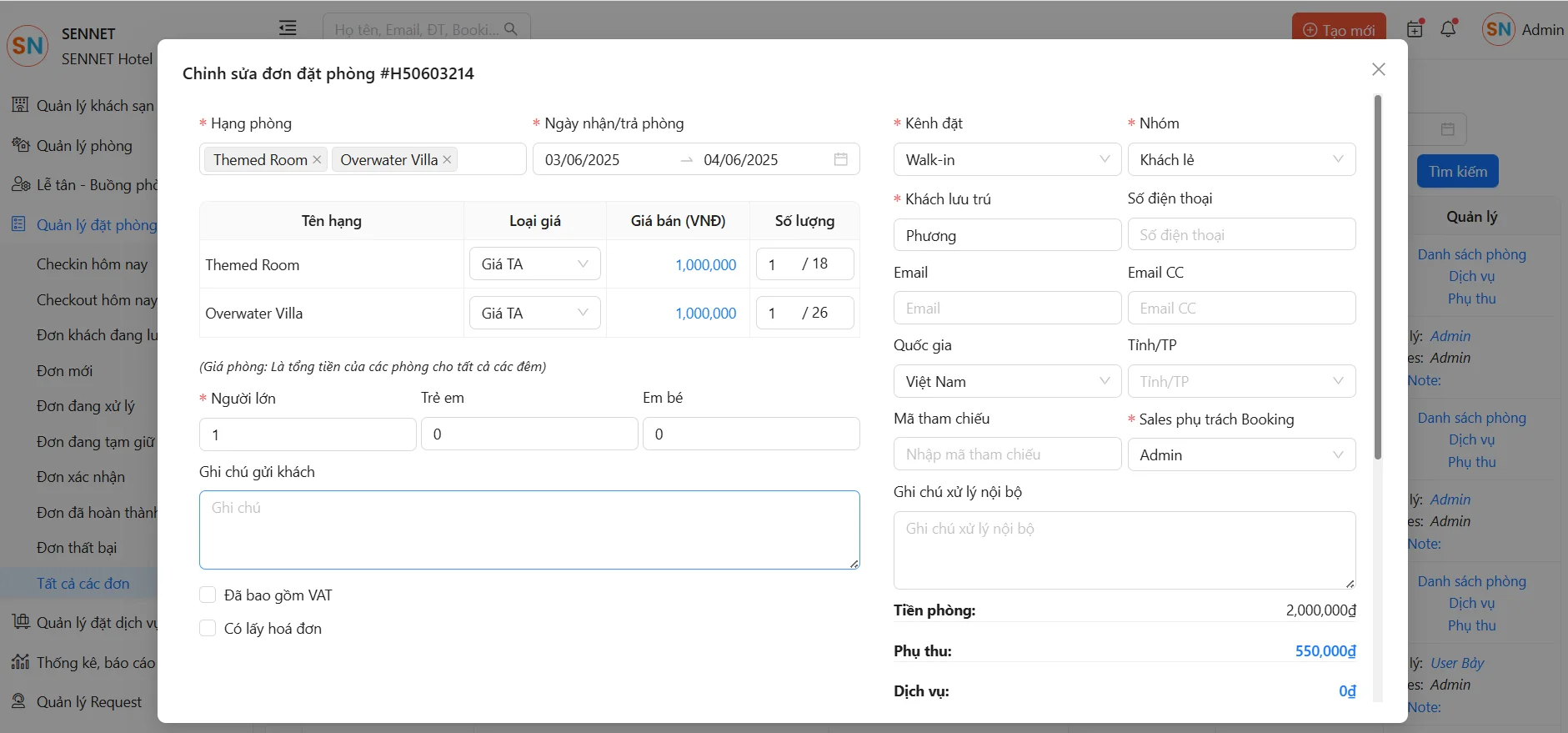Open the calendar-plus icon in header
The width and height of the screenshot is (1568, 733).
pos(1415,29)
